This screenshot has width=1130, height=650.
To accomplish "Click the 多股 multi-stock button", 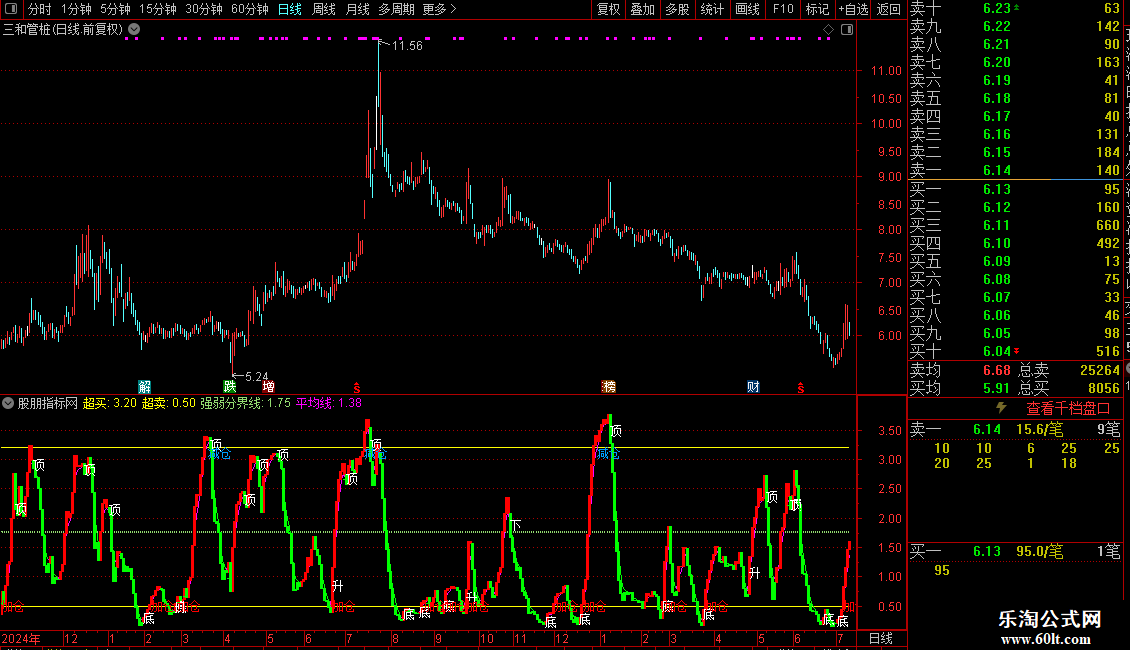I will (677, 9).
